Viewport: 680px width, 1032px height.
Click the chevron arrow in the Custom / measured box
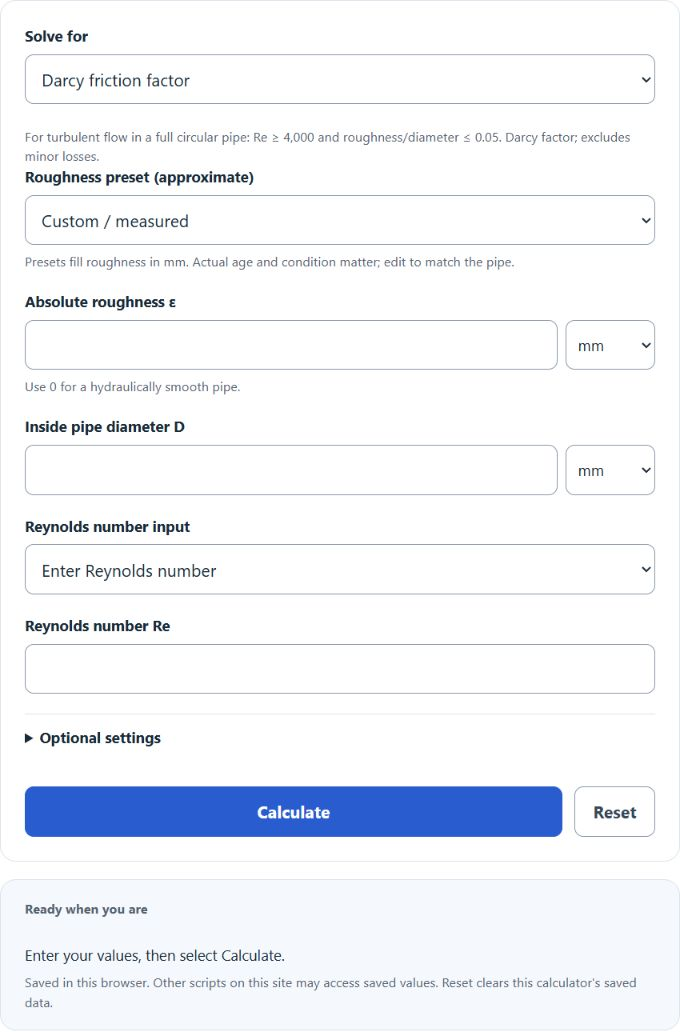tap(646, 220)
